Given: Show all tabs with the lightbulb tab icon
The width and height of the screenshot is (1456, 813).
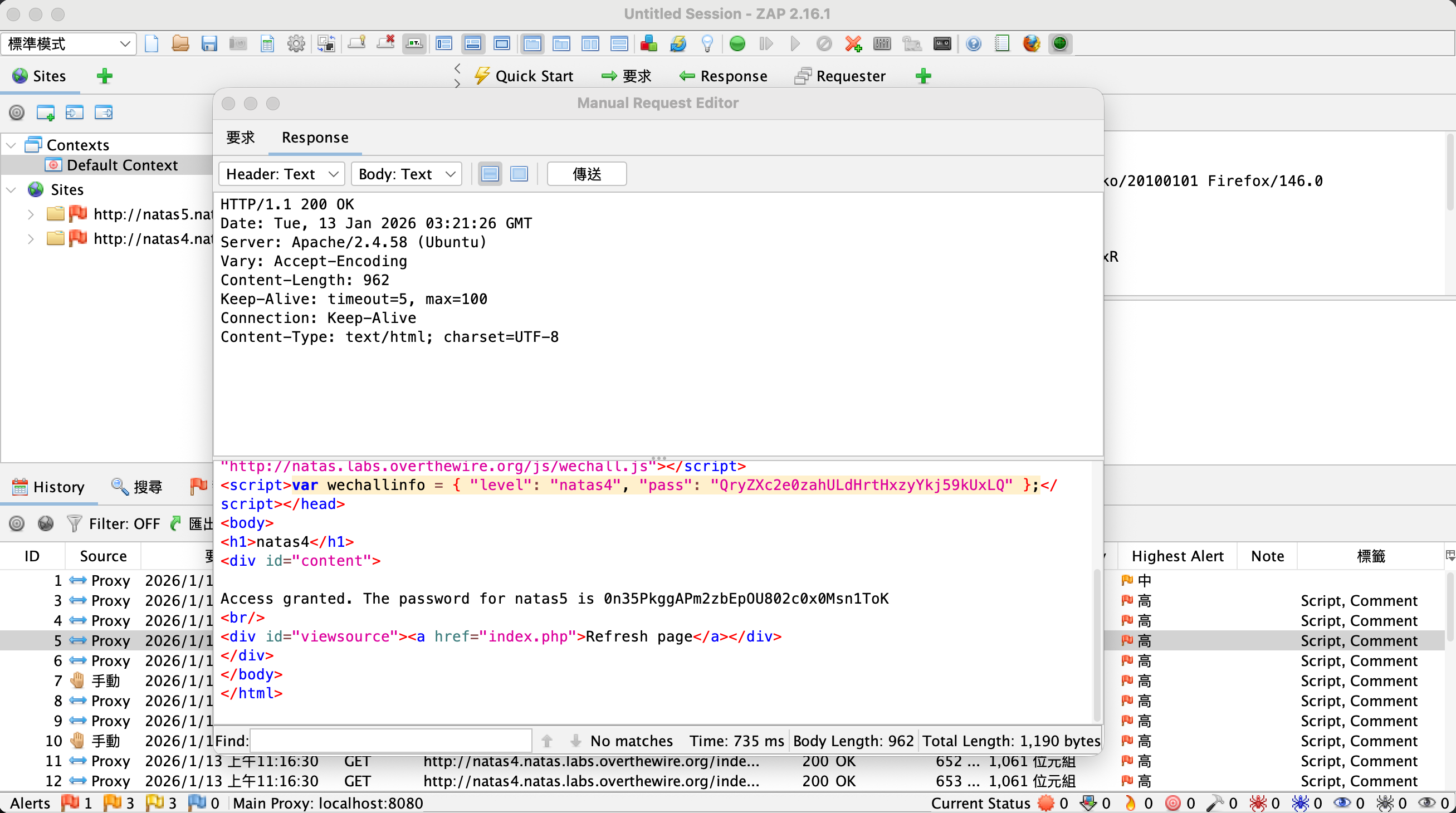Looking at the screenshot, I should tap(356, 43).
